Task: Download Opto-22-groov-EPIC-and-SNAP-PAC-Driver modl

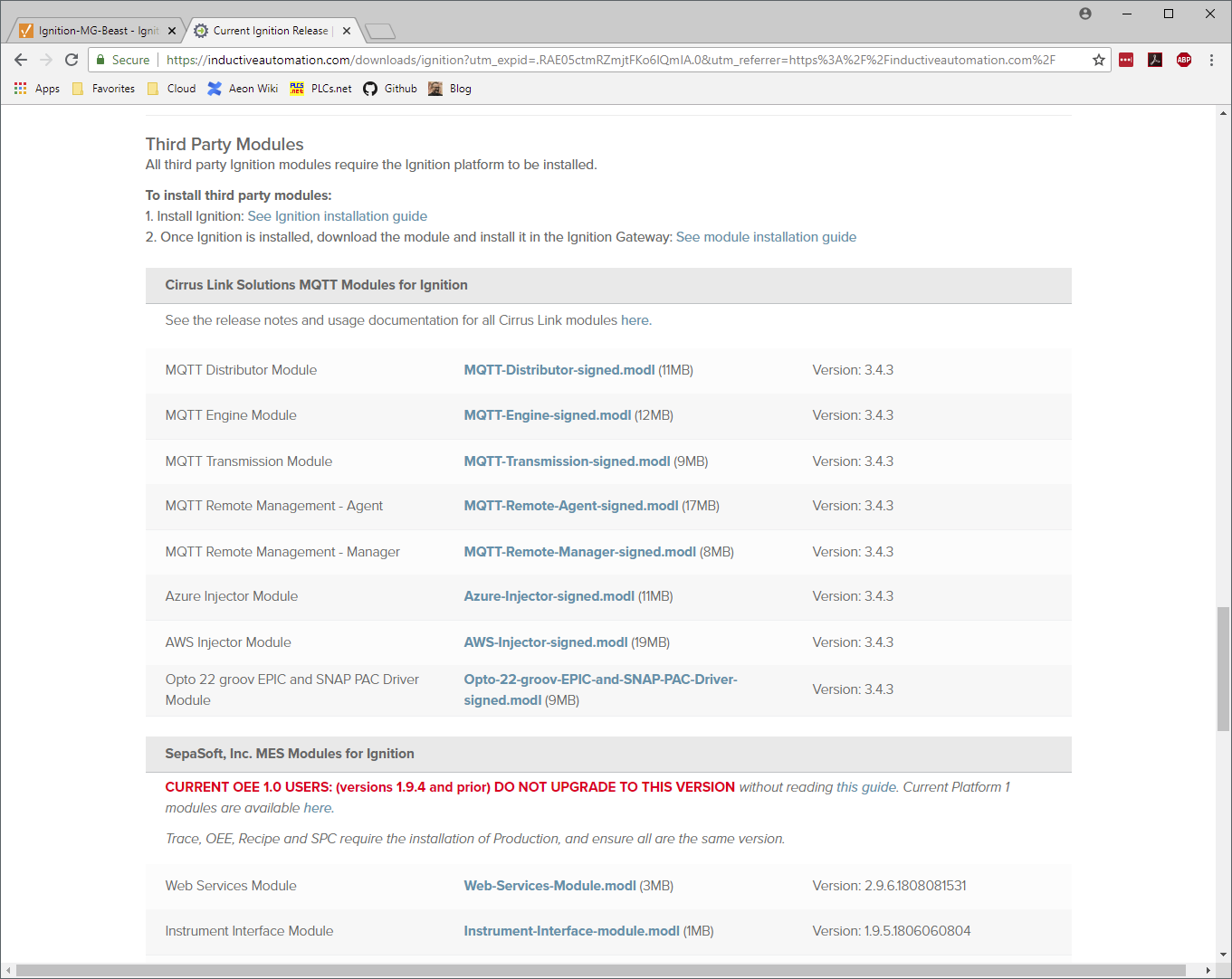Action: [x=600, y=689]
